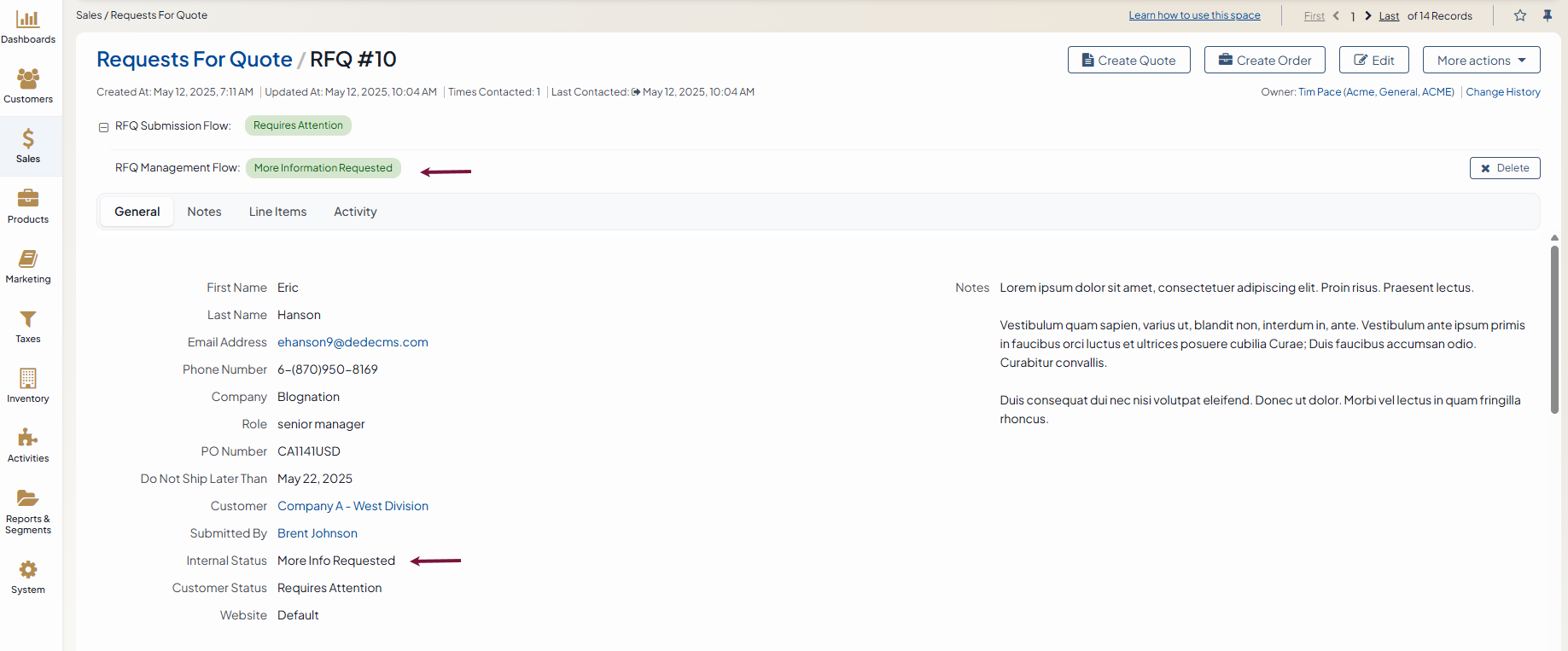Delete the RFQ with Delete button
This screenshot has width=1568, height=651.
coord(1505,168)
